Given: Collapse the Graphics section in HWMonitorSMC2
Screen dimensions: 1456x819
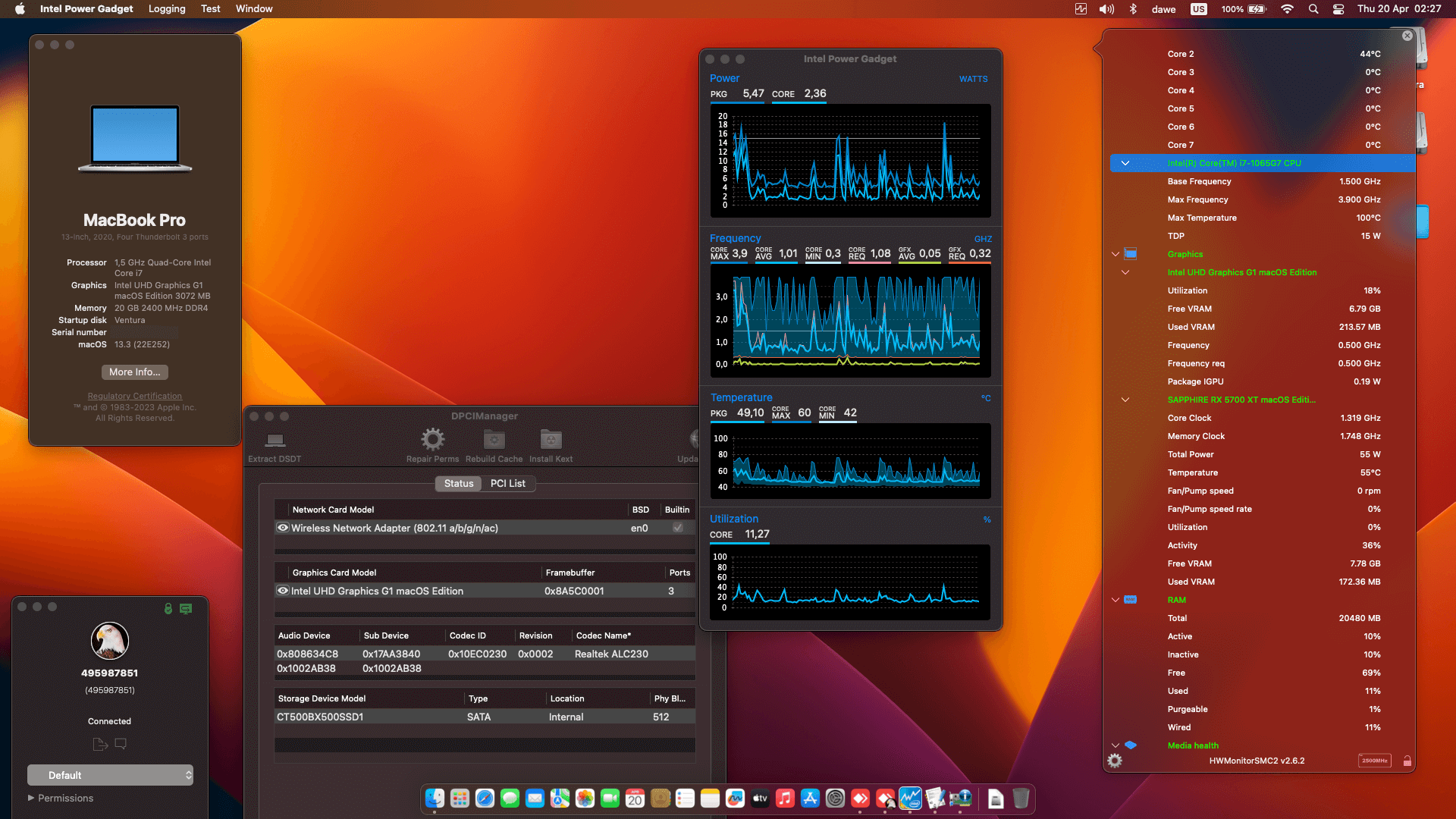Looking at the screenshot, I should 1116,254.
